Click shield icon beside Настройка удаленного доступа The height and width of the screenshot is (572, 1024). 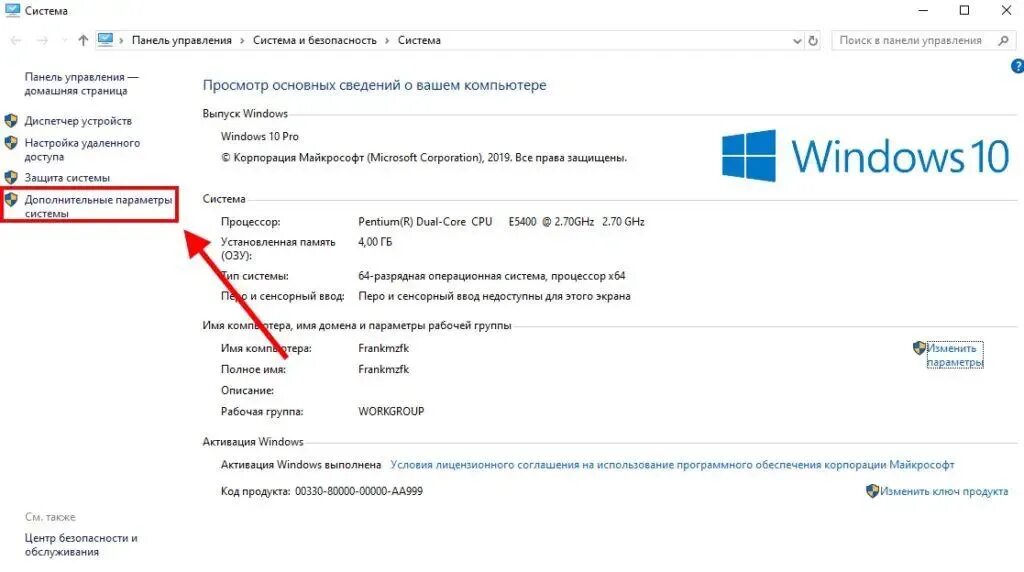click(x=11, y=142)
